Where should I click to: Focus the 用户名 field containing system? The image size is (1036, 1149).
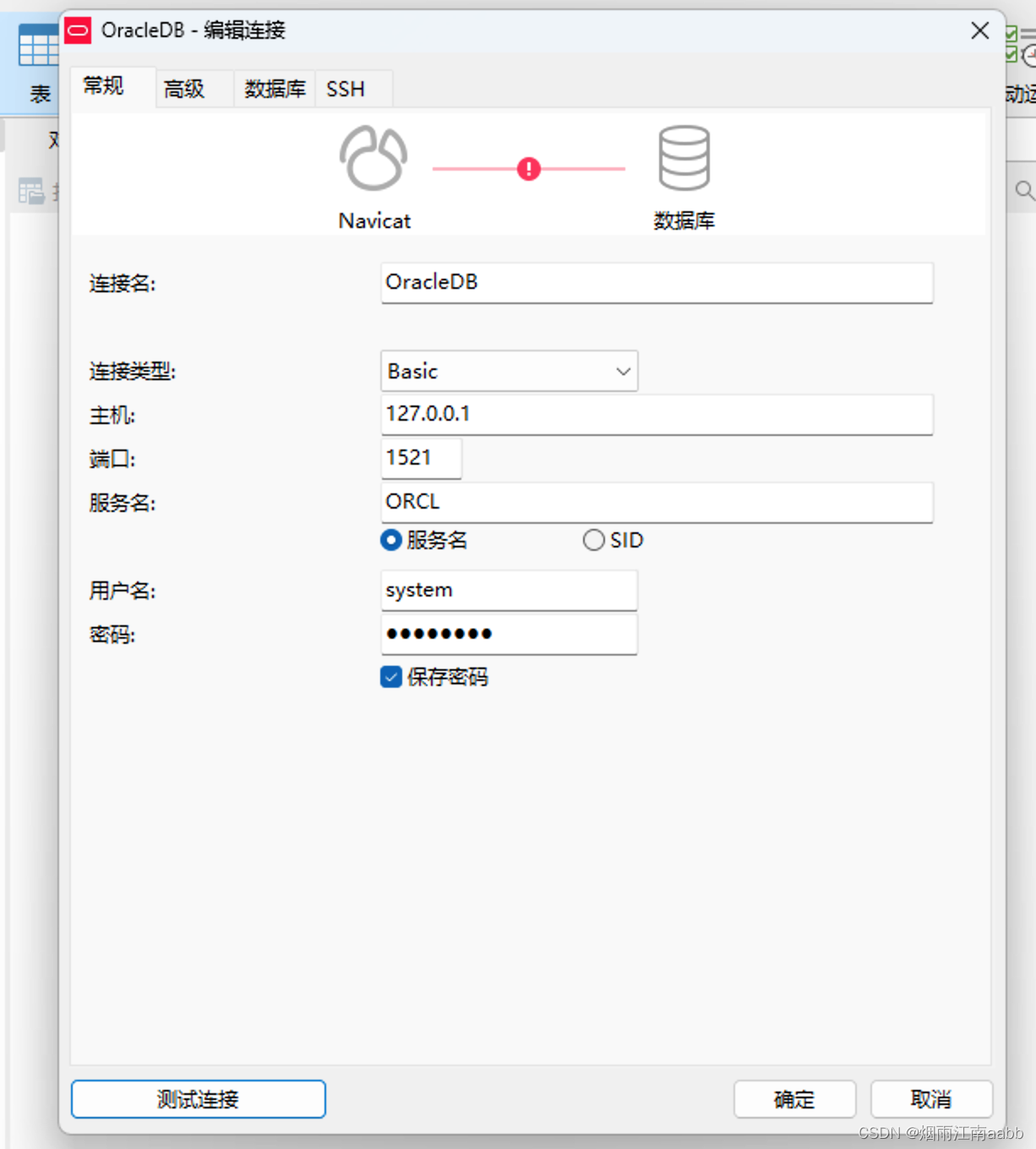tap(510, 590)
